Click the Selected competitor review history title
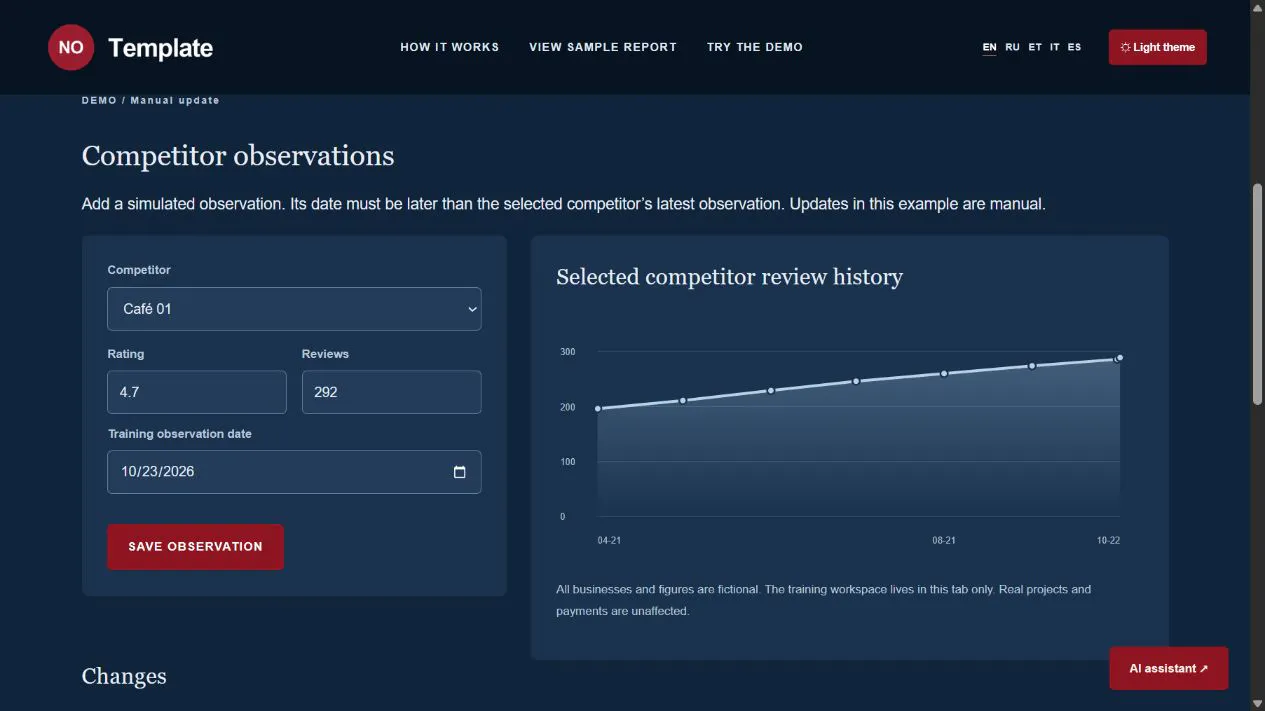 click(729, 277)
